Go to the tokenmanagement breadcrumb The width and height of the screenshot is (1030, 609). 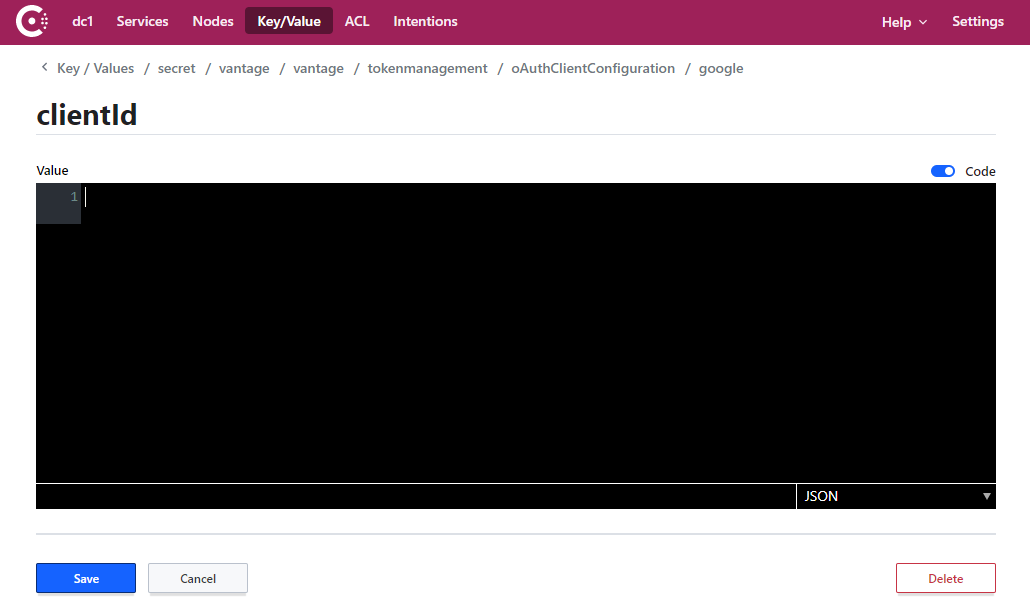[427, 68]
